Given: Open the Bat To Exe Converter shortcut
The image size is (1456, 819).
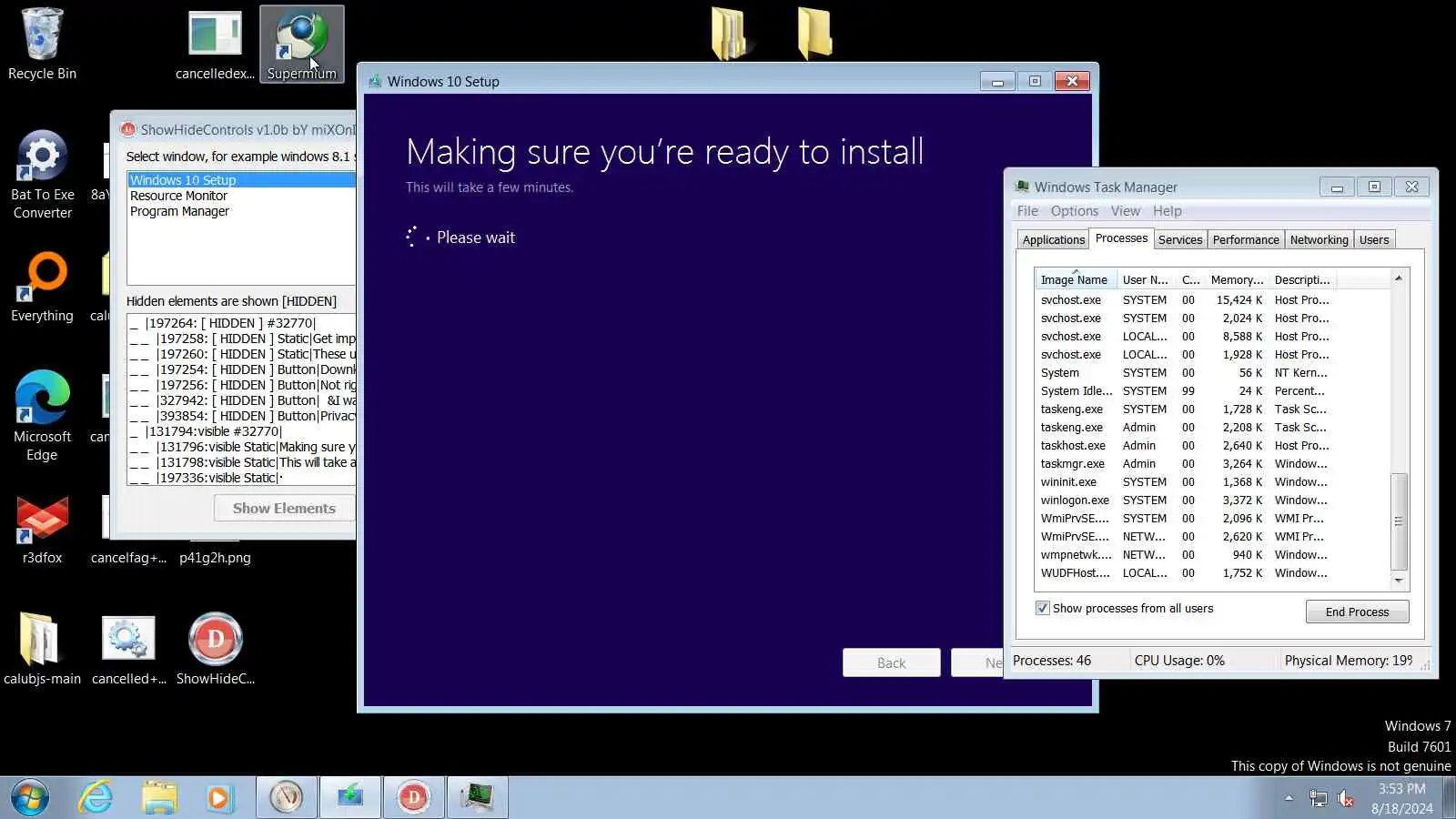Looking at the screenshot, I should (x=42, y=175).
